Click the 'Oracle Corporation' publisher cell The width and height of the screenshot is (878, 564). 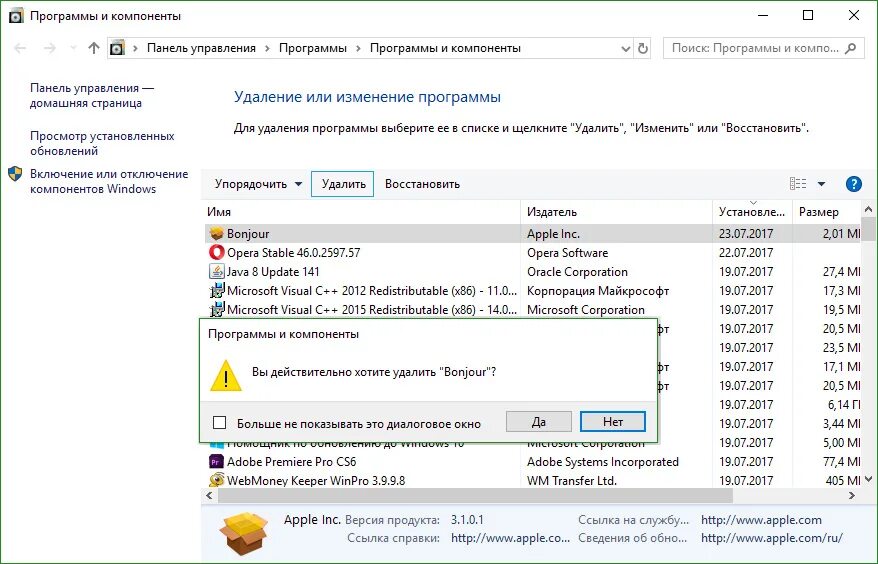(577, 272)
